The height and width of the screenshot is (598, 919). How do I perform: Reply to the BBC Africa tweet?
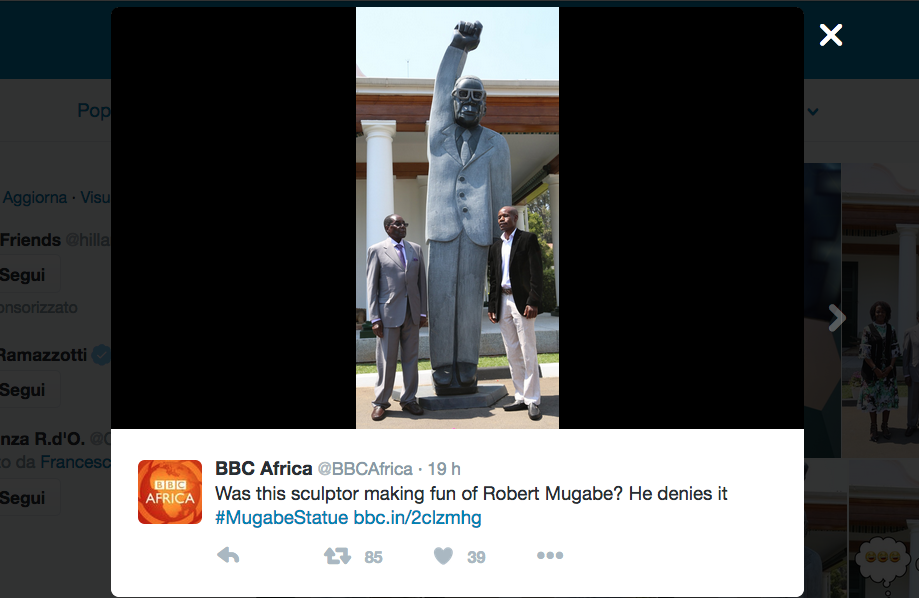228,555
